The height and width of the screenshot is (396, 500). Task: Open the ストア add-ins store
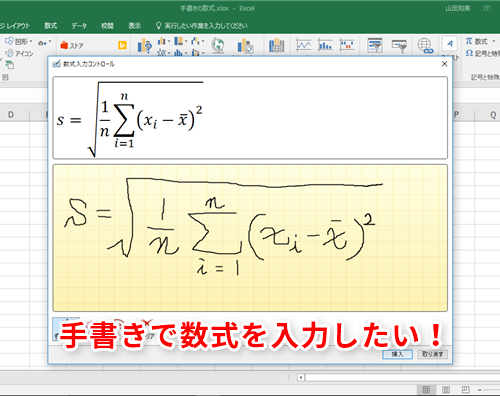[x=72, y=45]
